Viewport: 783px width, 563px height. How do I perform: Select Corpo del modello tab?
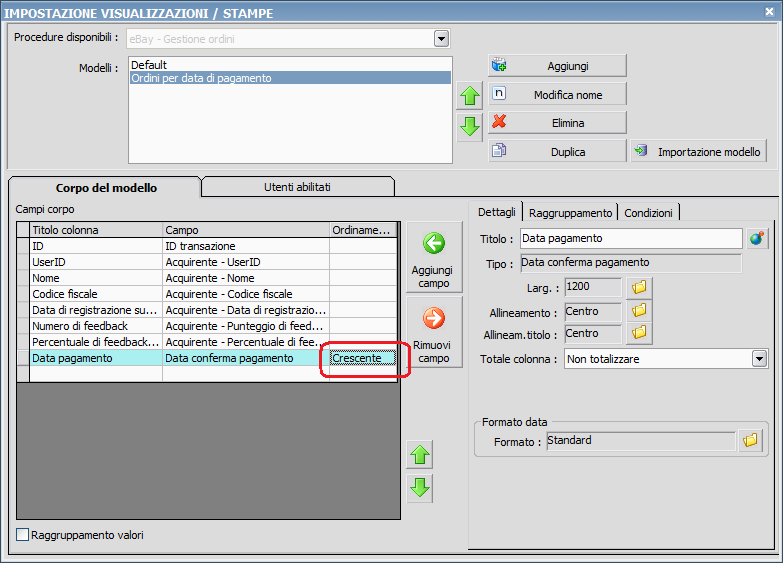pyautogui.click(x=106, y=188)
